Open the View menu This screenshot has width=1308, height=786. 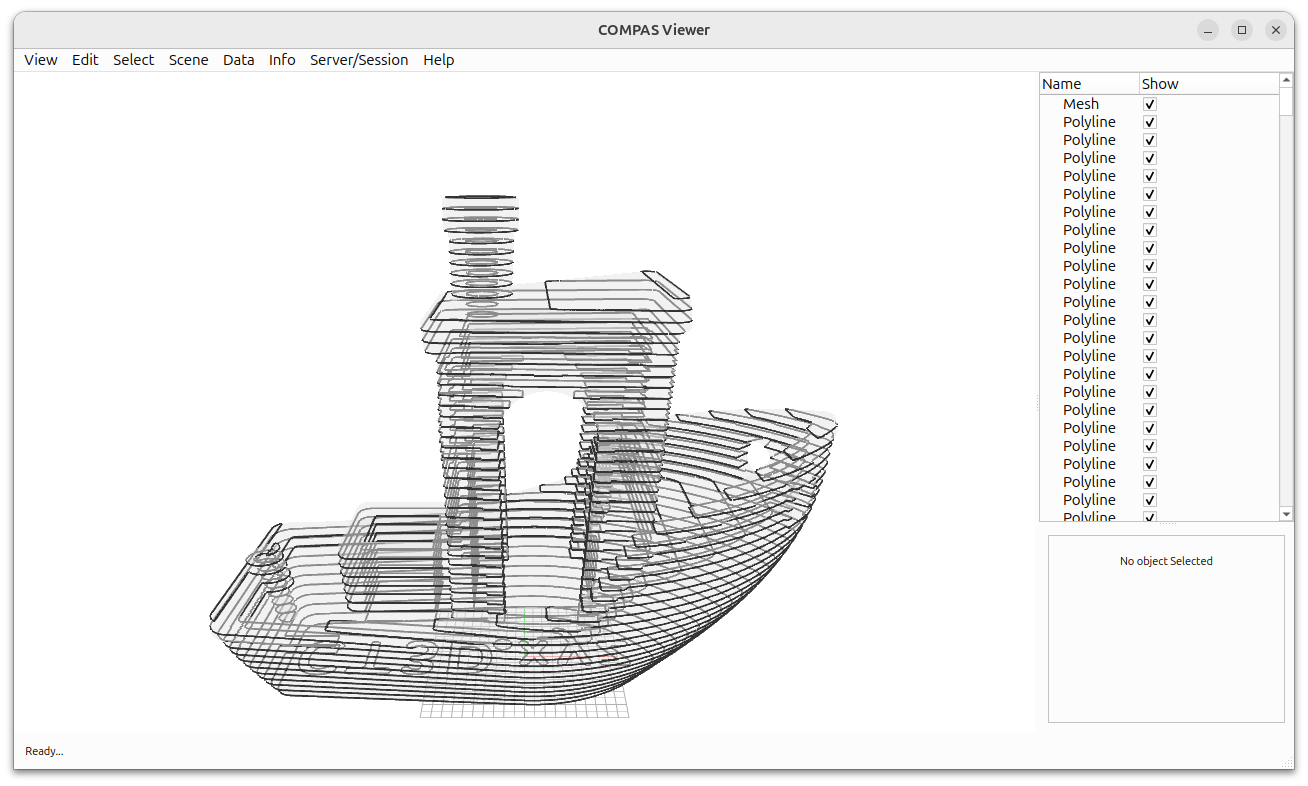(40, 60)
